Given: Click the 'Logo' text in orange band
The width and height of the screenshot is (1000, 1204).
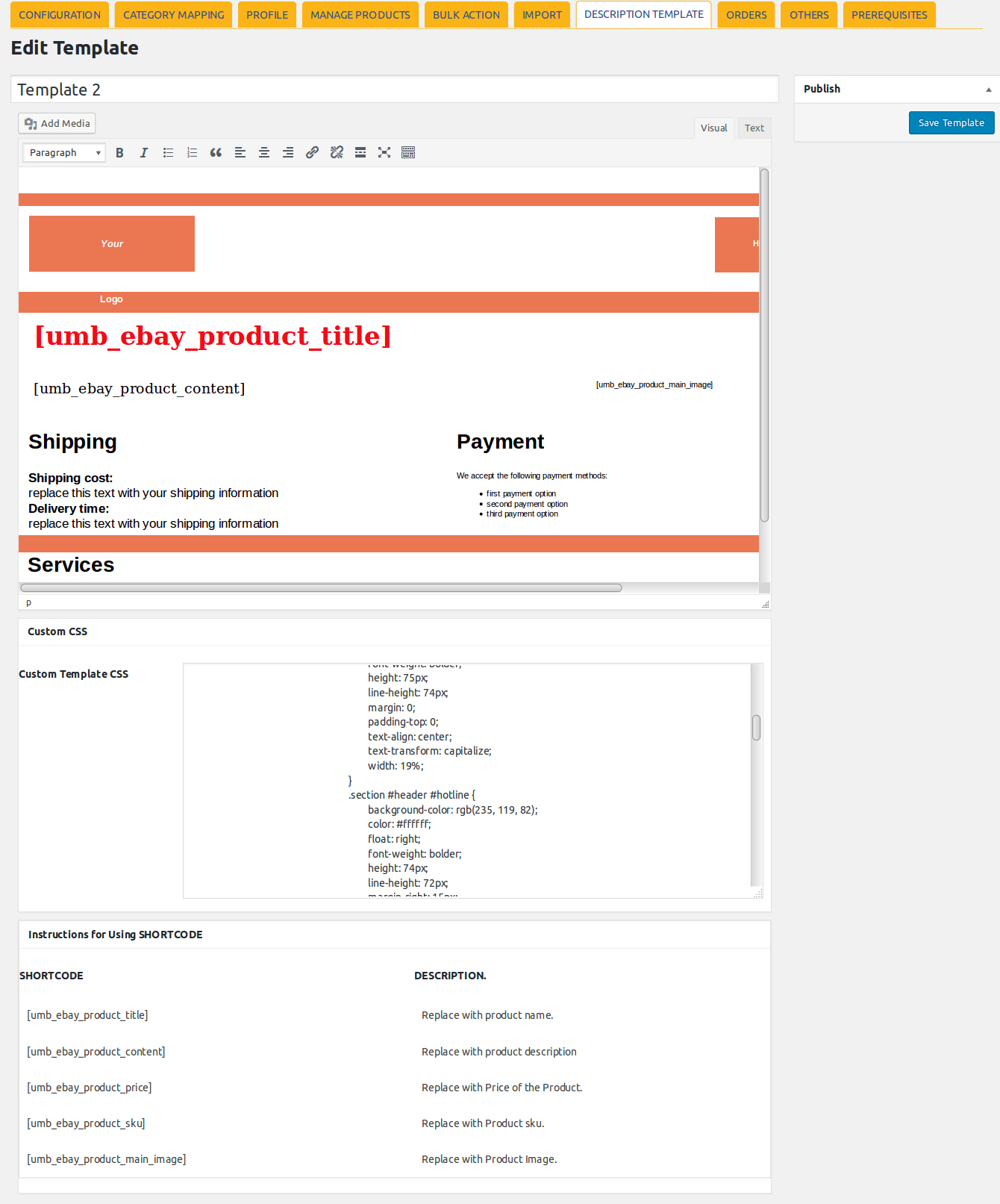Looking at the screenshot, I should click(x=111, y=299).
